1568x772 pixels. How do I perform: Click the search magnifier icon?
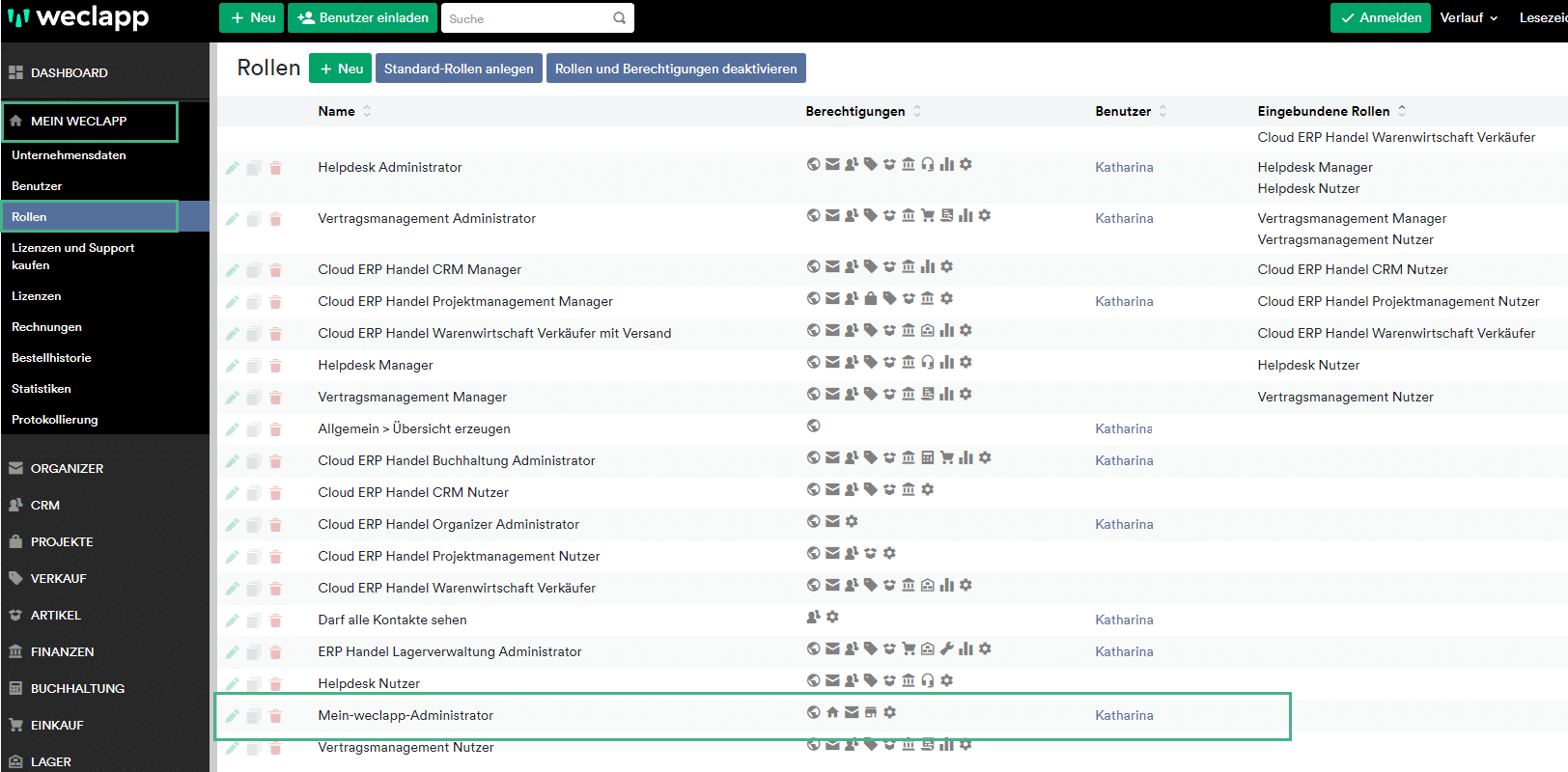click(x=620, y=18)
